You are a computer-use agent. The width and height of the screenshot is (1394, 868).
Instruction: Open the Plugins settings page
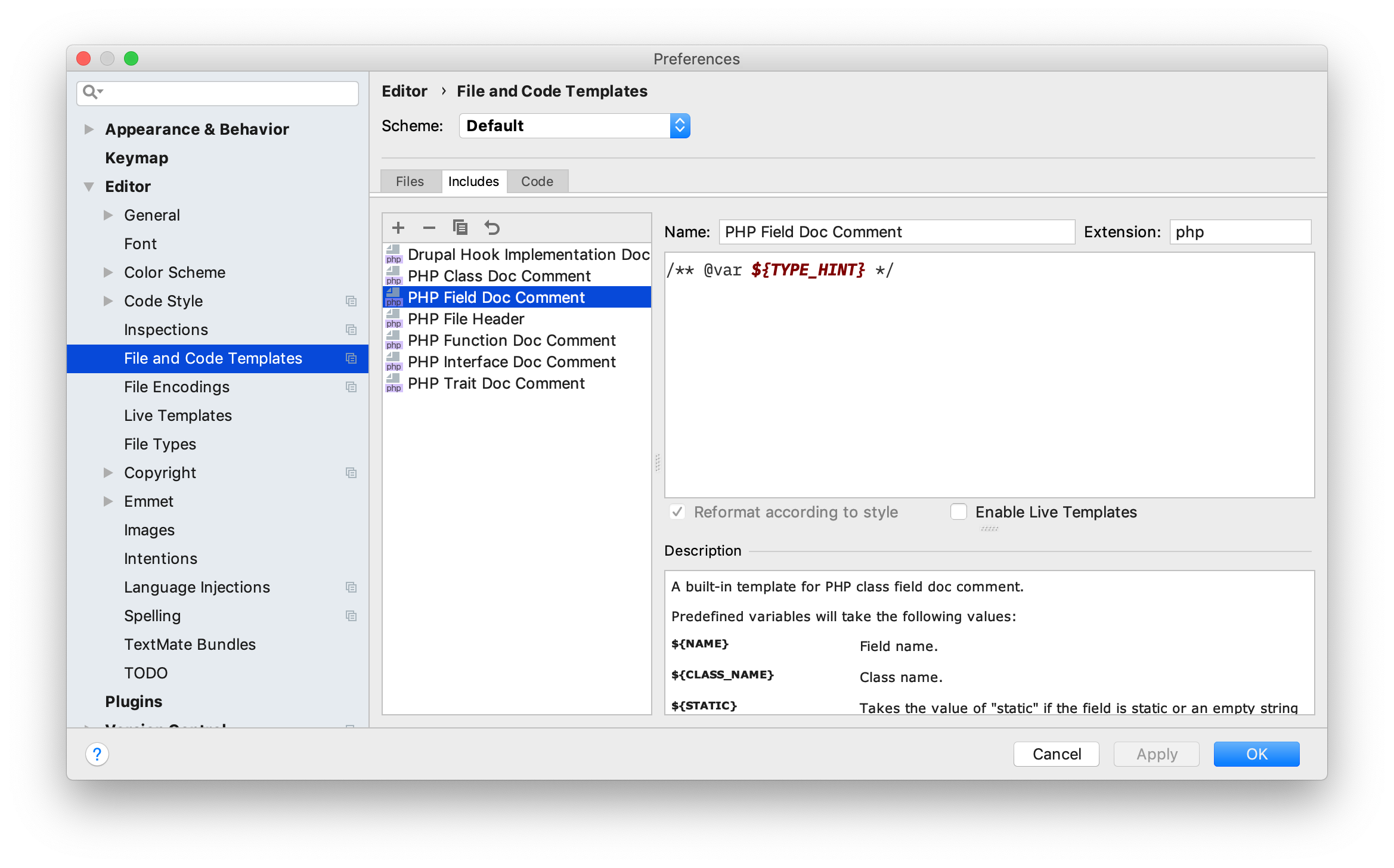coord(134,702)
